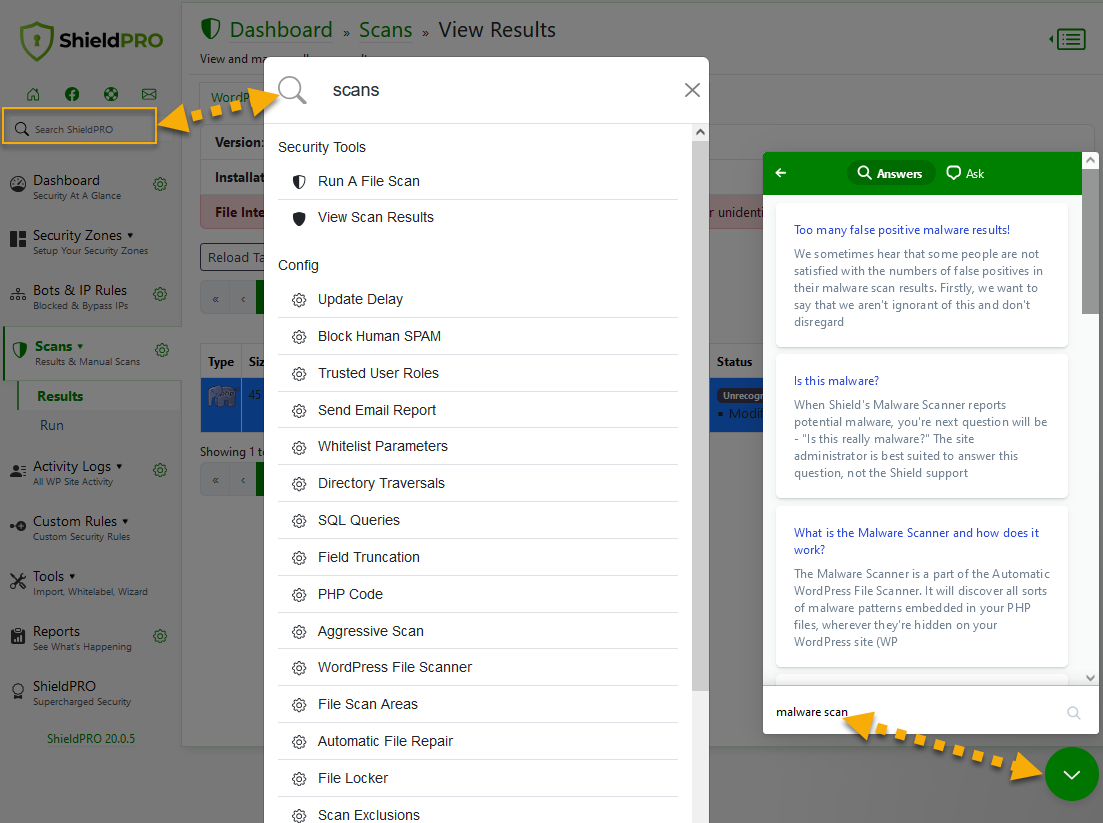
Task: Open File Scan Areas config result
Action: 478,704
